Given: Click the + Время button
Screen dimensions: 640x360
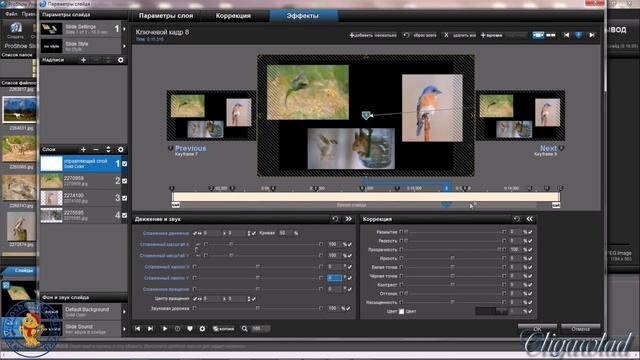Looking at the screenshot, I should pyautogui.click(x=491, y=35).
